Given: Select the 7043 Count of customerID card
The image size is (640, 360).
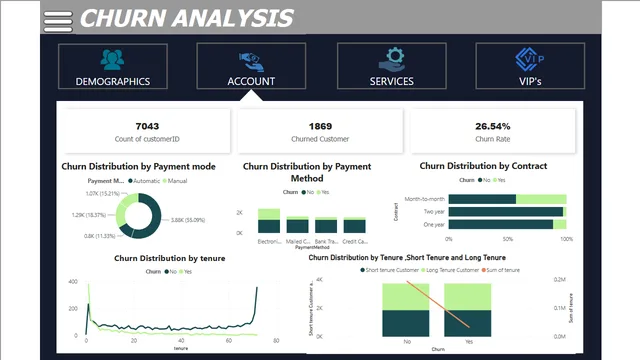Looking at the screenshot, I should tap(147, 131).
